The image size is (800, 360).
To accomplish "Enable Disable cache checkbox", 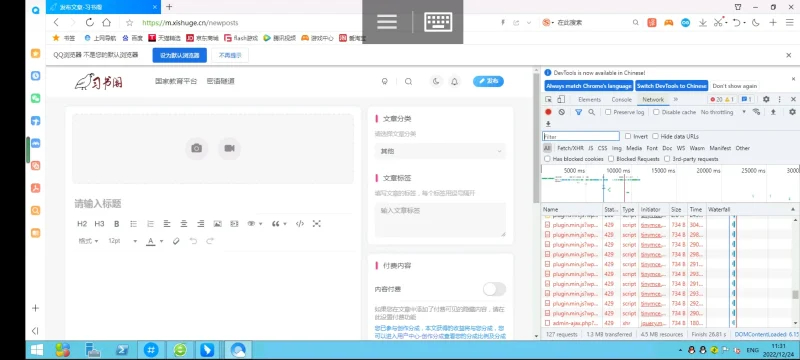I will pos(656,112).
